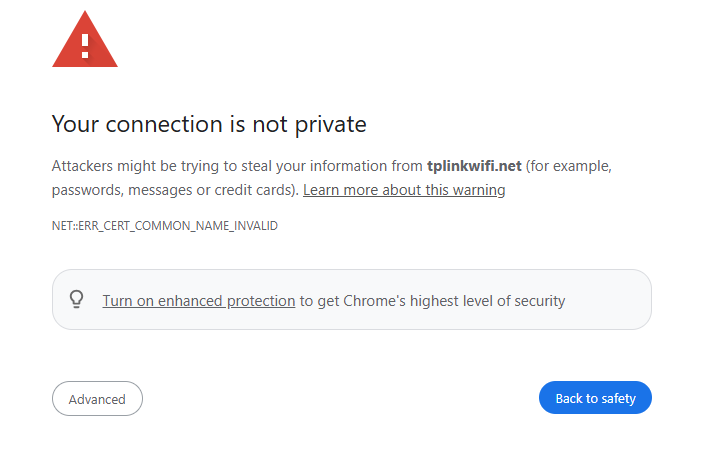Click the Your connection is not private heading
The image size is (727, 461).
[x=209, y=124]
